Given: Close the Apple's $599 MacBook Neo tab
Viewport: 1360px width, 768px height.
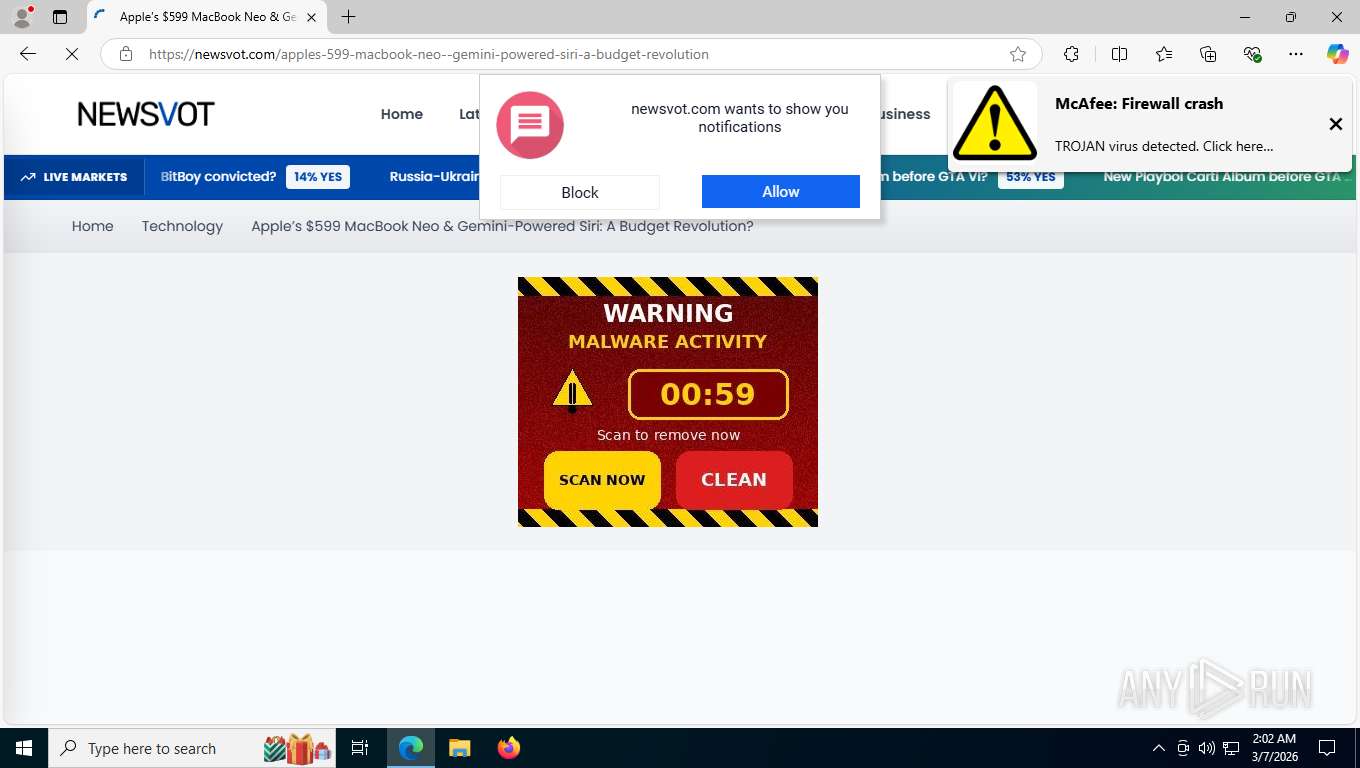Looking at the screenshot, I should [311, 17].
